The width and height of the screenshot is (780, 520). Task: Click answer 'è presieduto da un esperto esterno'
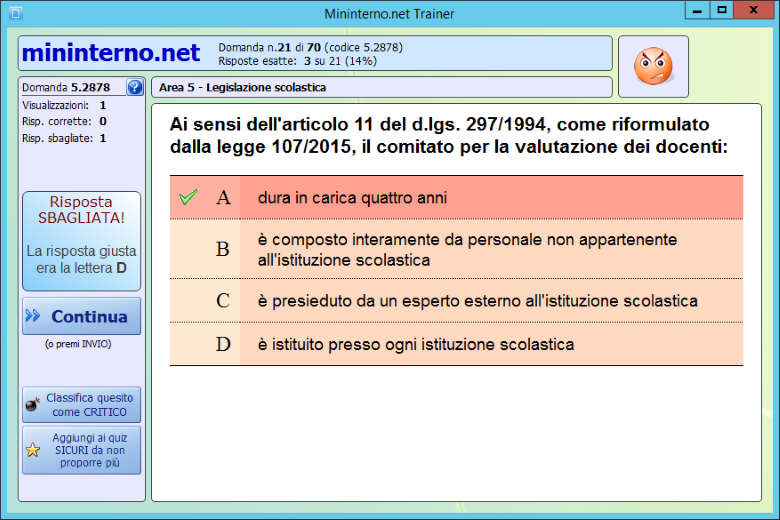477,301
